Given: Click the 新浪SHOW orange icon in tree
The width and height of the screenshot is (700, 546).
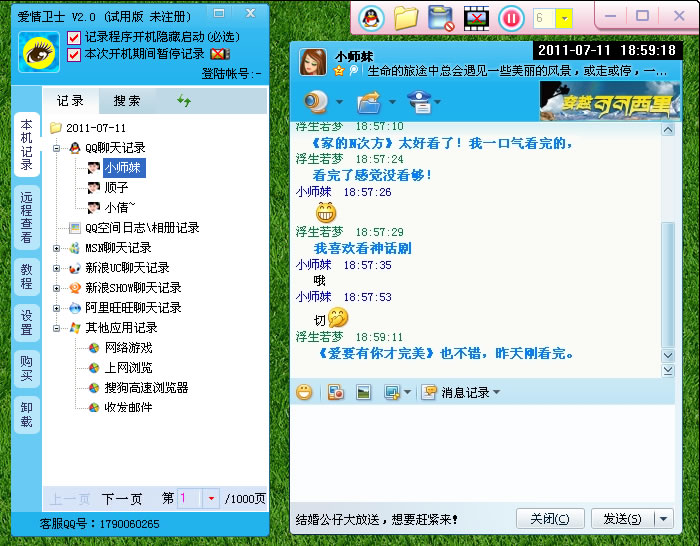Looking at the screenshot, I should [75, 288].
